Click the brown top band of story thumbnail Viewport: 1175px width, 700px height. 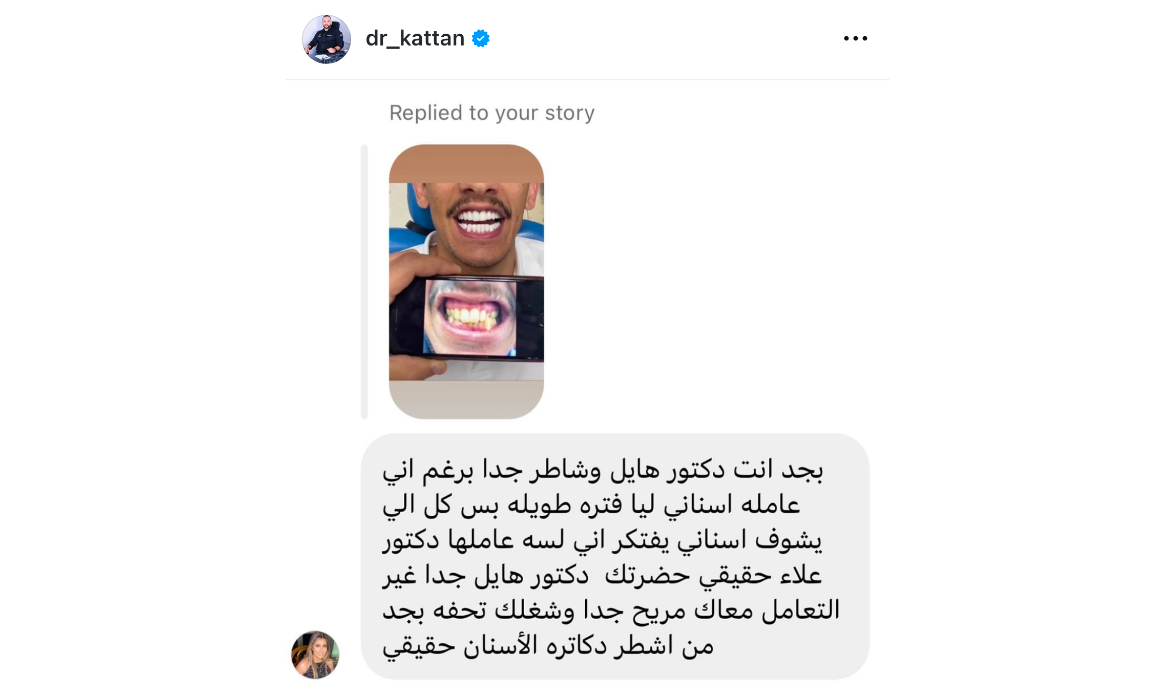(x=466, y=163)
